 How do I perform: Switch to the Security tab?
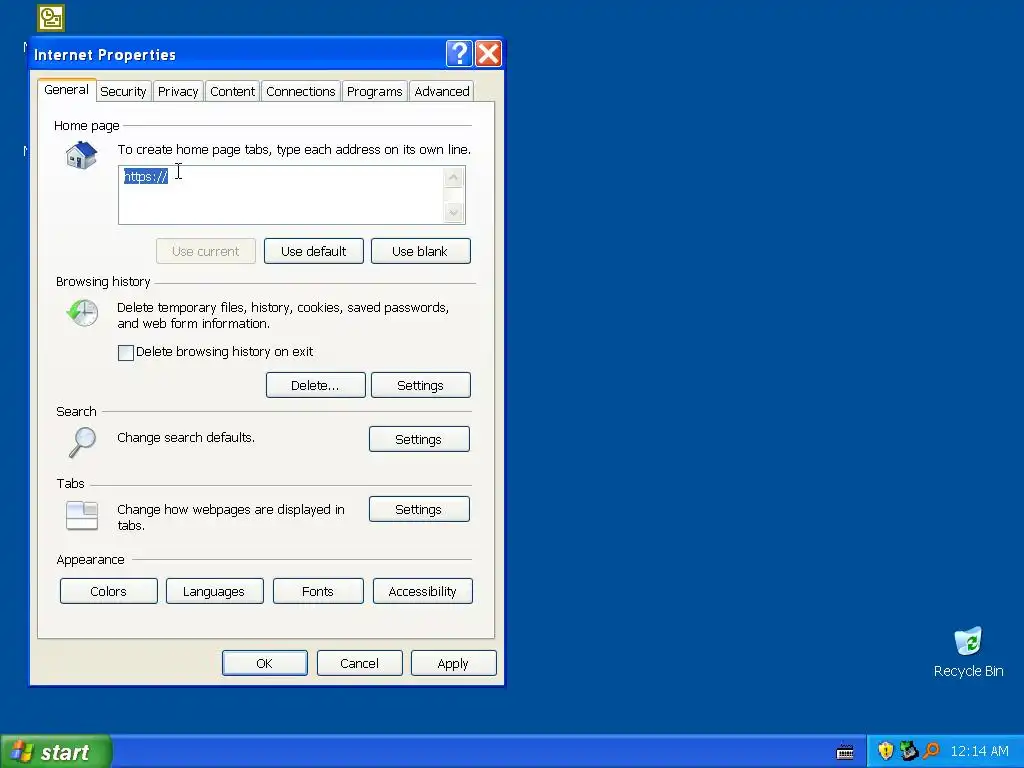[123, 91]
